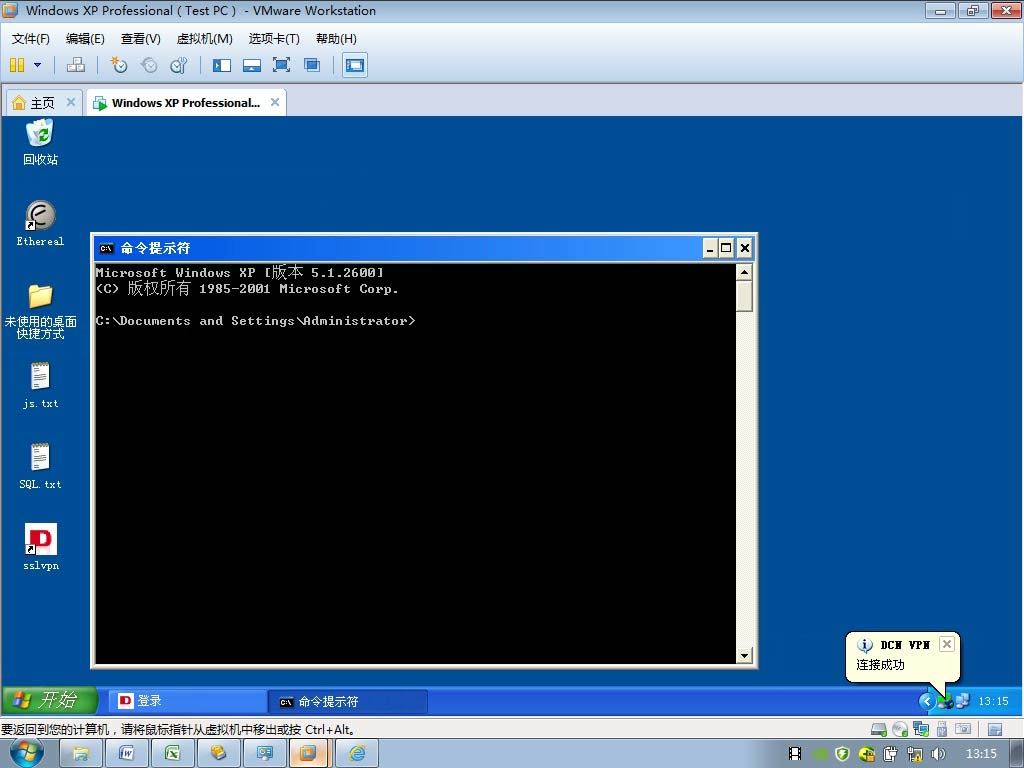The height and width of the screenshot is (768, 1024).
Task: Toggle the thumbnail bar view icon
Action: tap(251, 65)
